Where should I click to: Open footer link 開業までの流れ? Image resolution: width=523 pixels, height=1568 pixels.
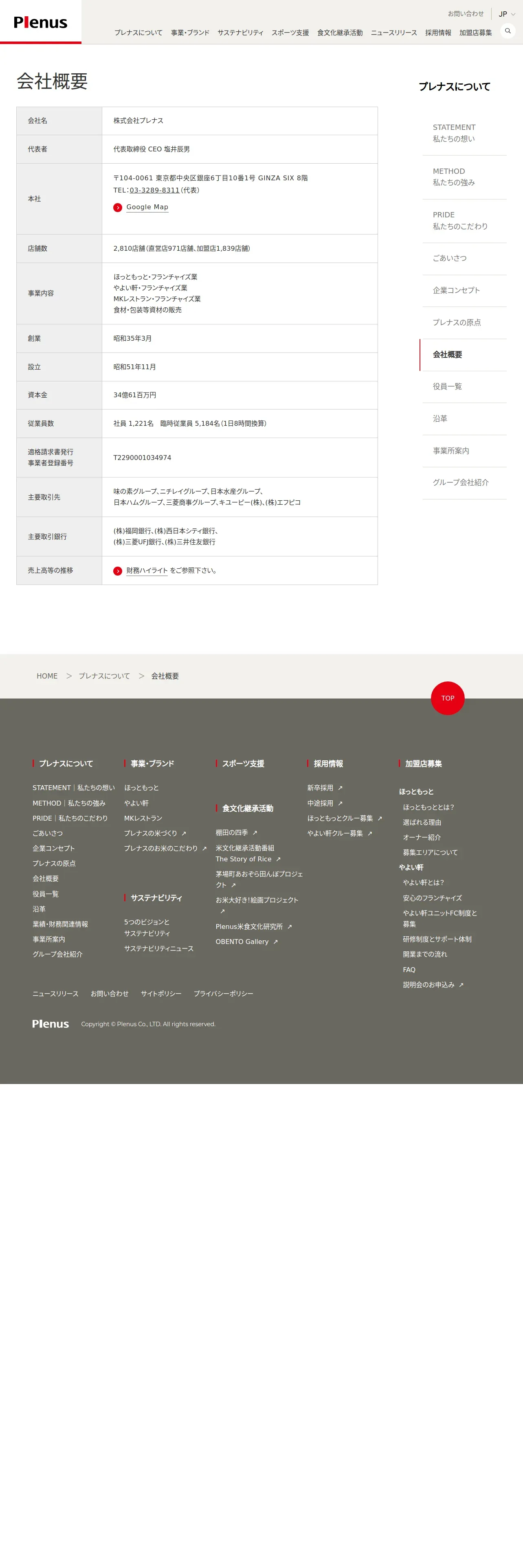(425, 955)
